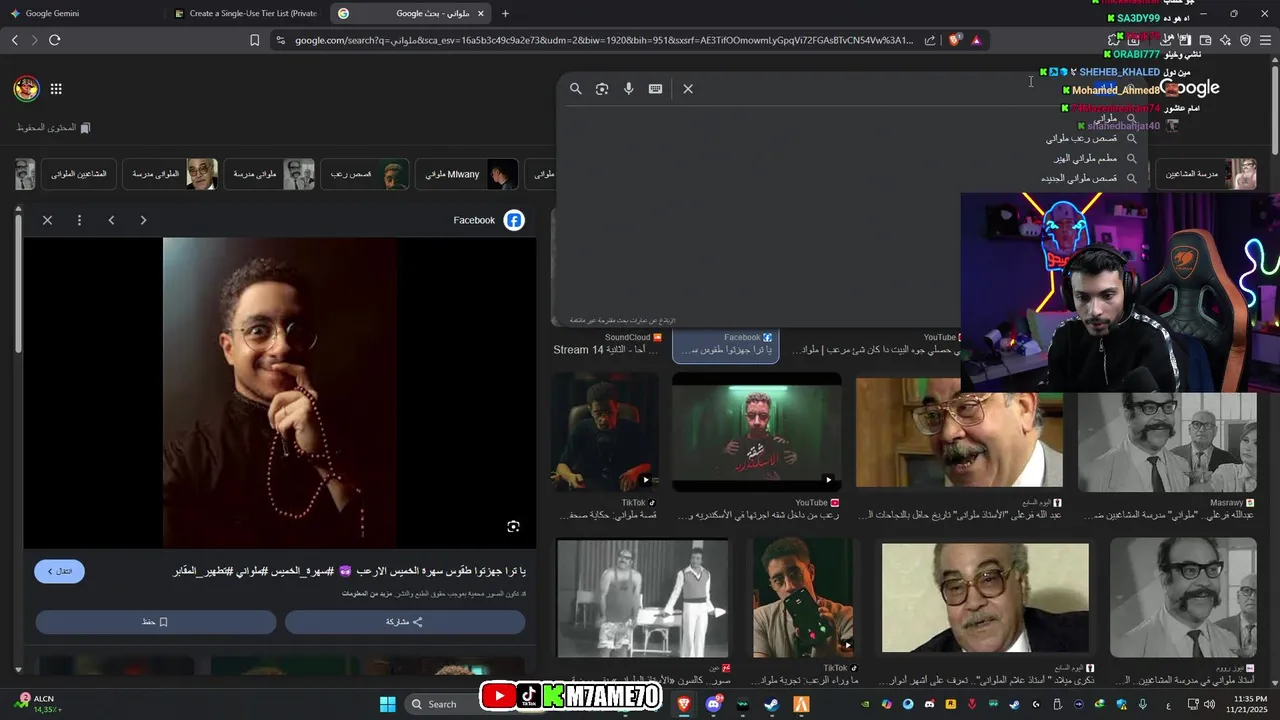Open the Masrawy black-and-white mustache thumbnail
1280x720 pixels.
point(1167,440)
